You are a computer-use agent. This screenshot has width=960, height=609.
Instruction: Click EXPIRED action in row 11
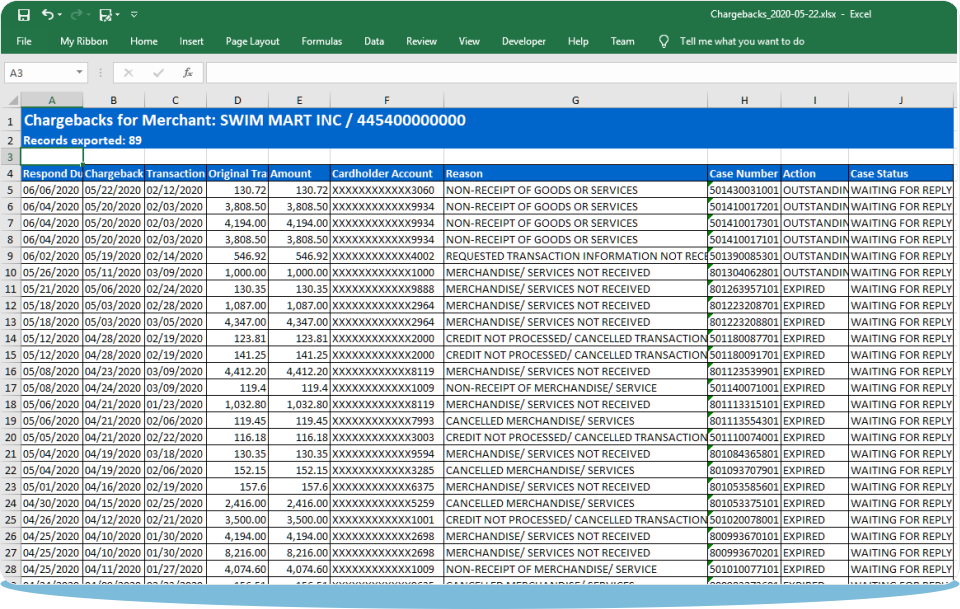(x=815, y=290)
